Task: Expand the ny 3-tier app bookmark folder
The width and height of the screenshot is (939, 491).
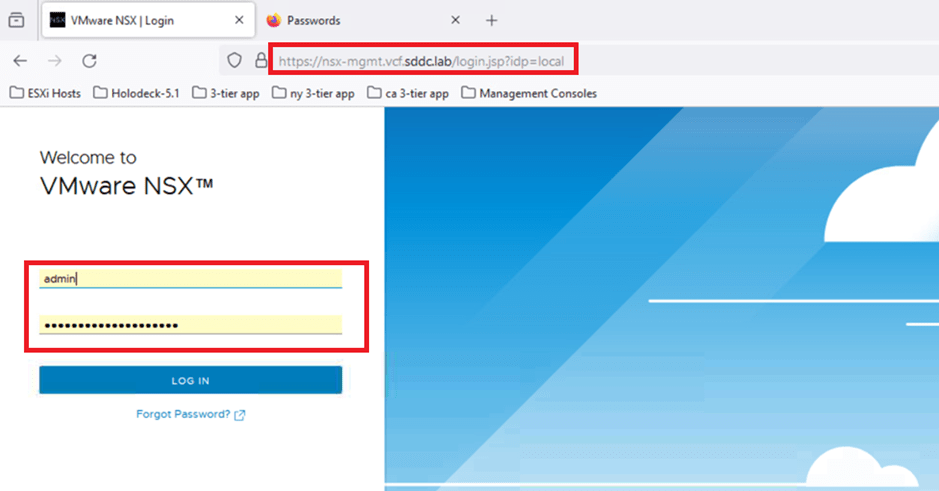Action: pos(313,93)
